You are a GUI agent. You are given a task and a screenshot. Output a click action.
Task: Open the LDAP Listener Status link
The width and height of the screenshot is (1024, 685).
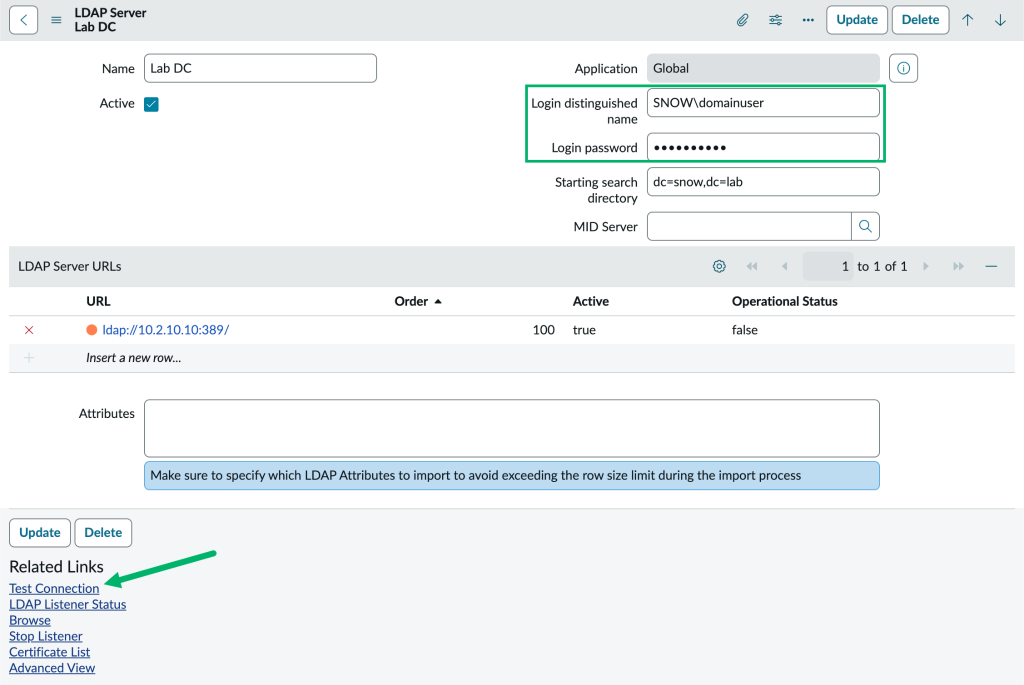click(67, 604)
